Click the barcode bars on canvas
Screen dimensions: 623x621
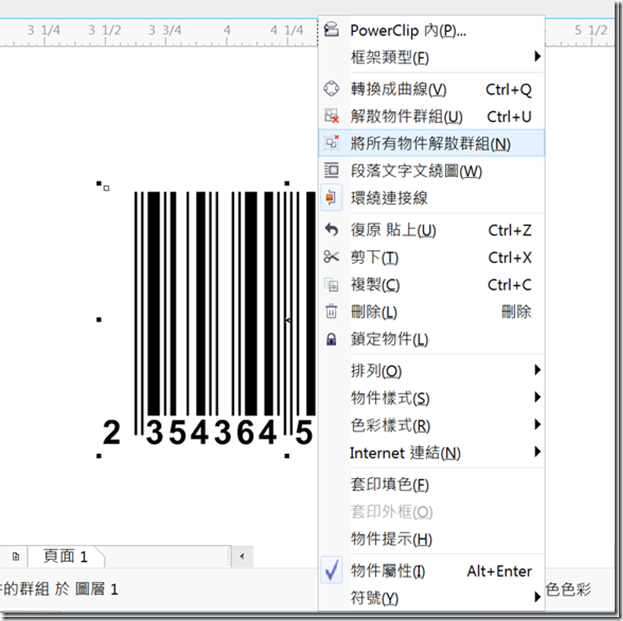click(224, 304)
